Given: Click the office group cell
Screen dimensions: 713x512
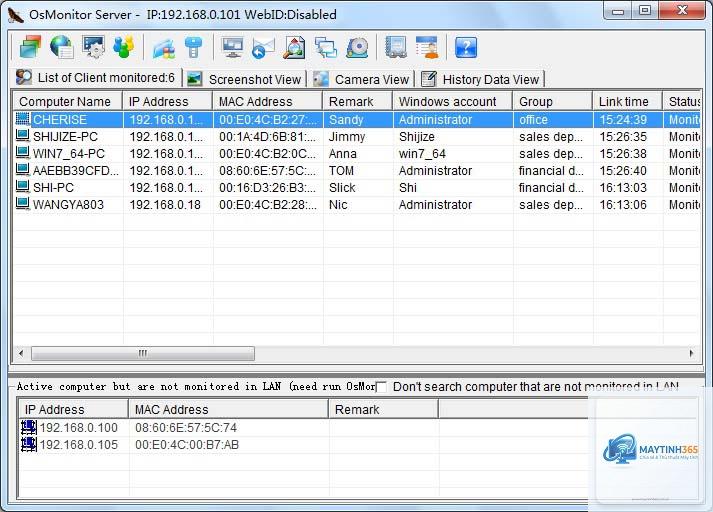Looking at the screenshot, I should (533, 120).
